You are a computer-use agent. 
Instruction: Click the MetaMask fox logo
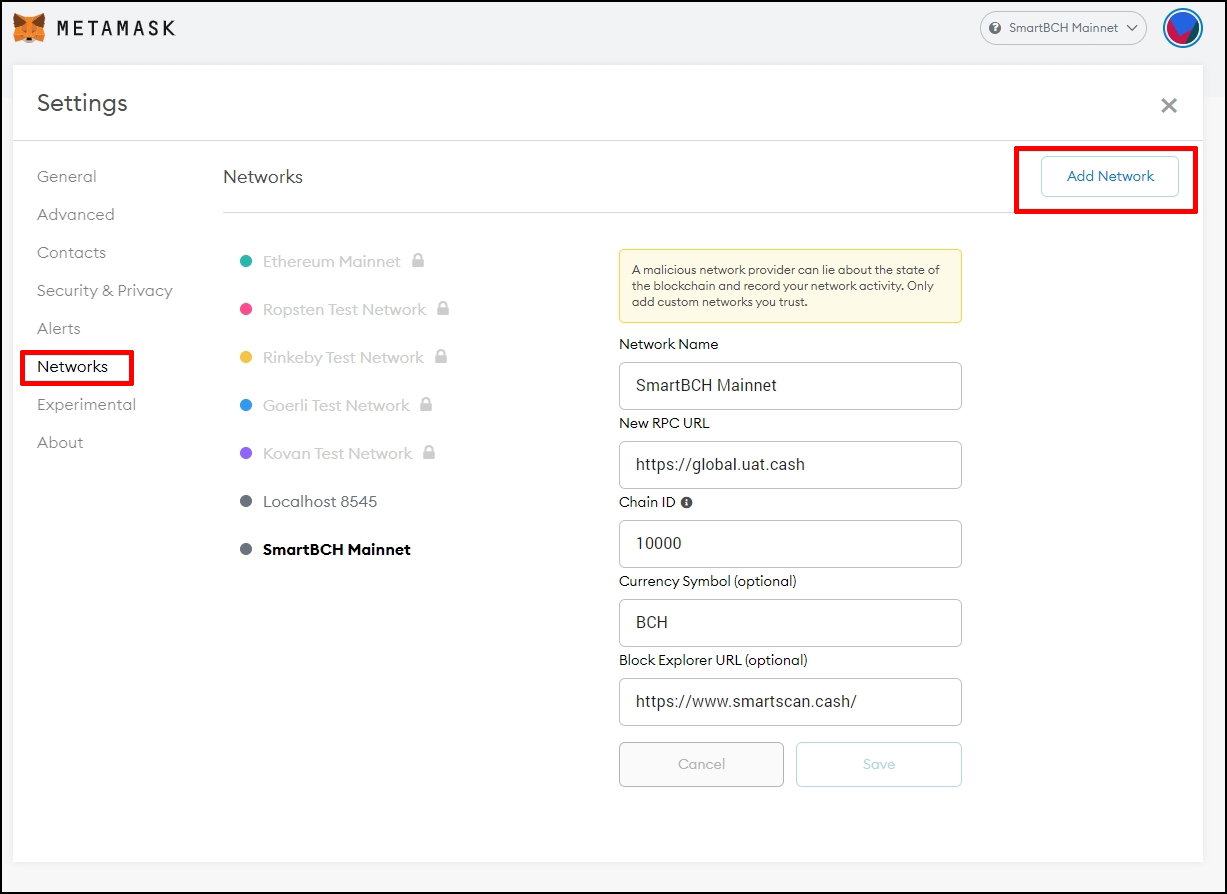(29, 28)
